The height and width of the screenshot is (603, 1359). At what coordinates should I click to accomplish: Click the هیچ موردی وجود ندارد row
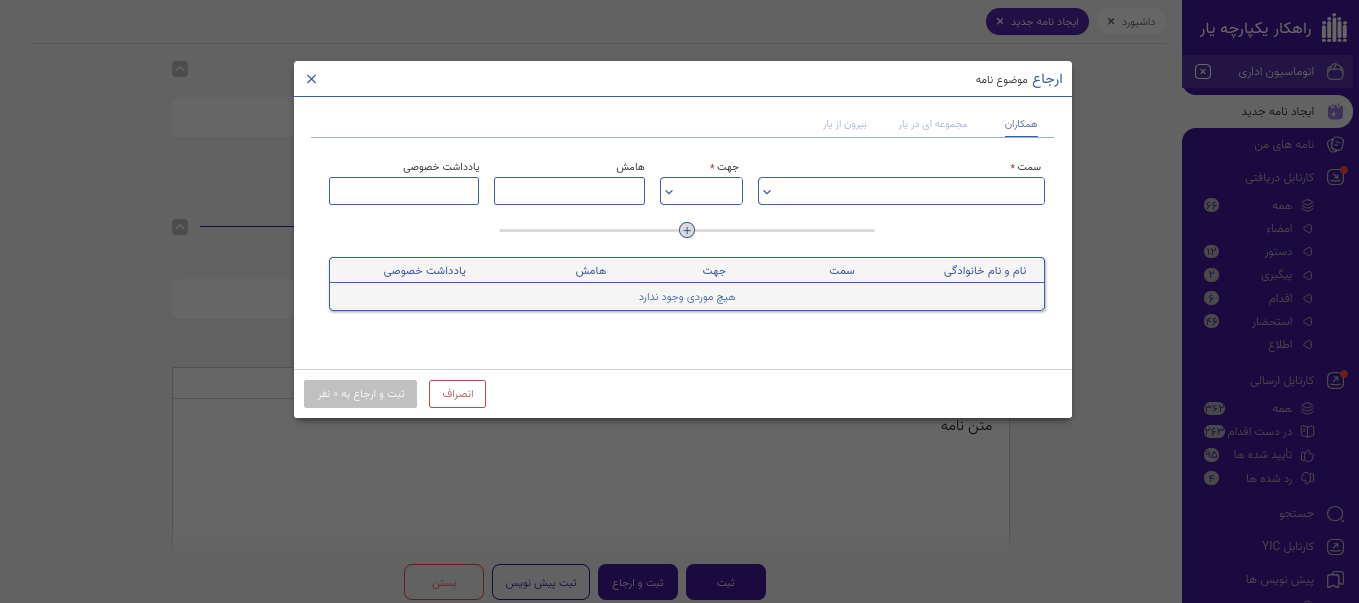(687, 297)
